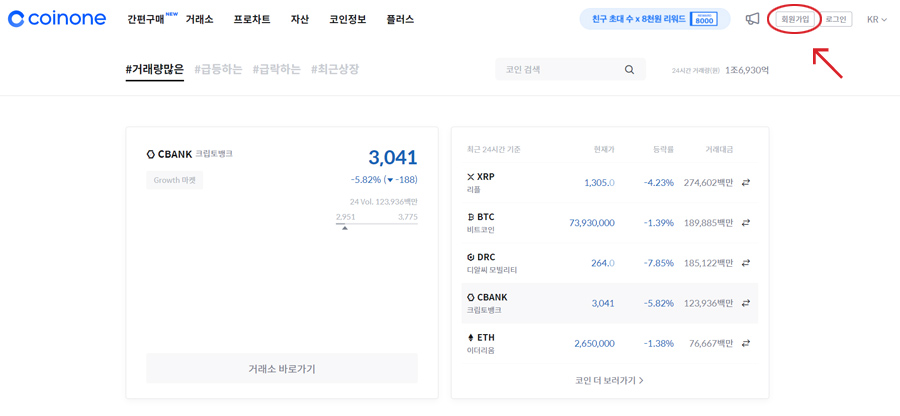Select the #급등하는 tab
Viewport: 900px width, 416px height.
tap(218, 70)
